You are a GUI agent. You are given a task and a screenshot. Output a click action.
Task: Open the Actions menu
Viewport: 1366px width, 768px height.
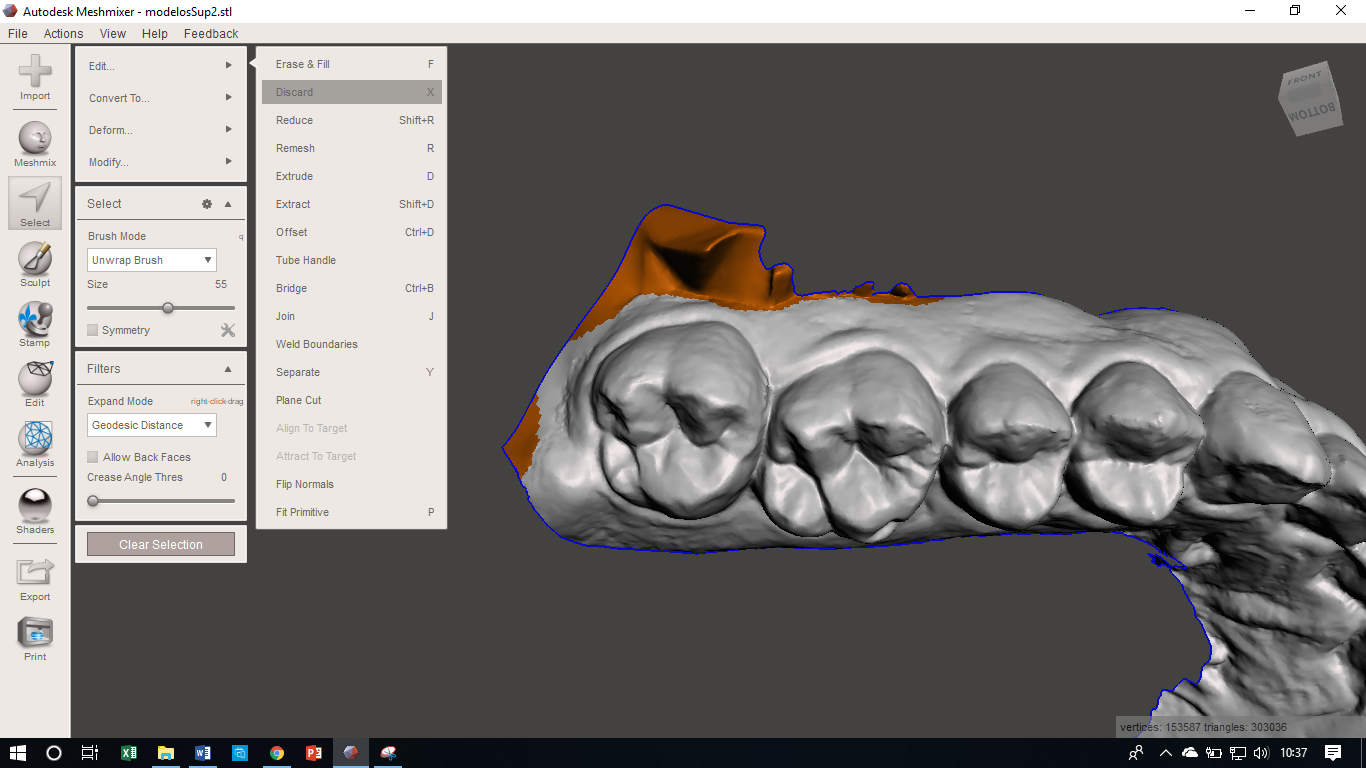(63, 33)
